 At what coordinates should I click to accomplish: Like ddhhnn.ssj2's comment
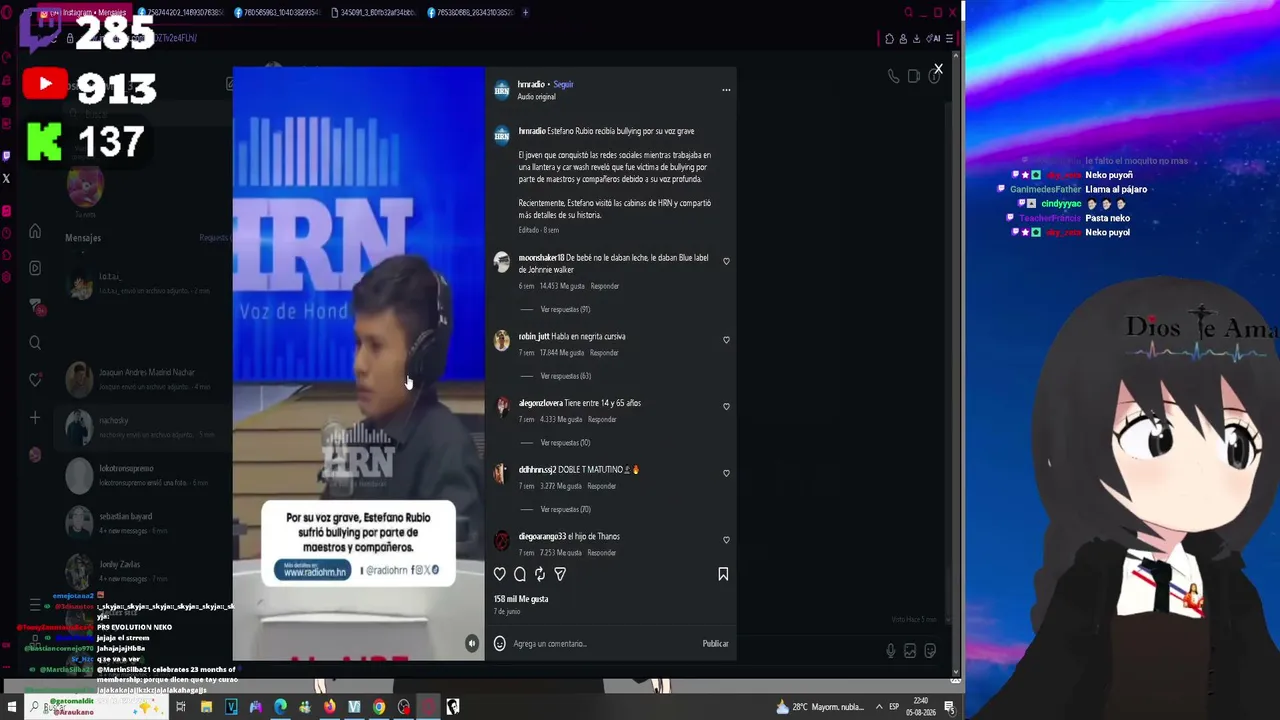(x=726, y=473)
